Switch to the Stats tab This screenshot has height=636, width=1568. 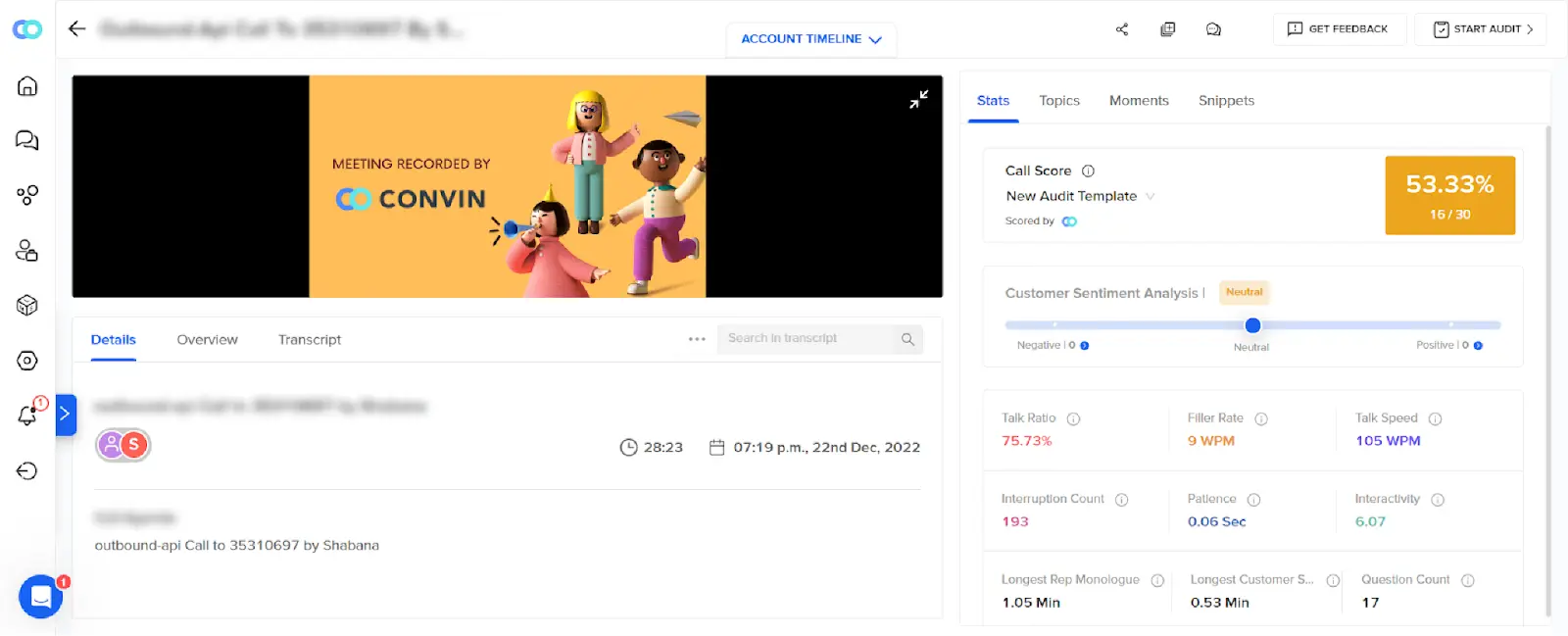point(993,101)
